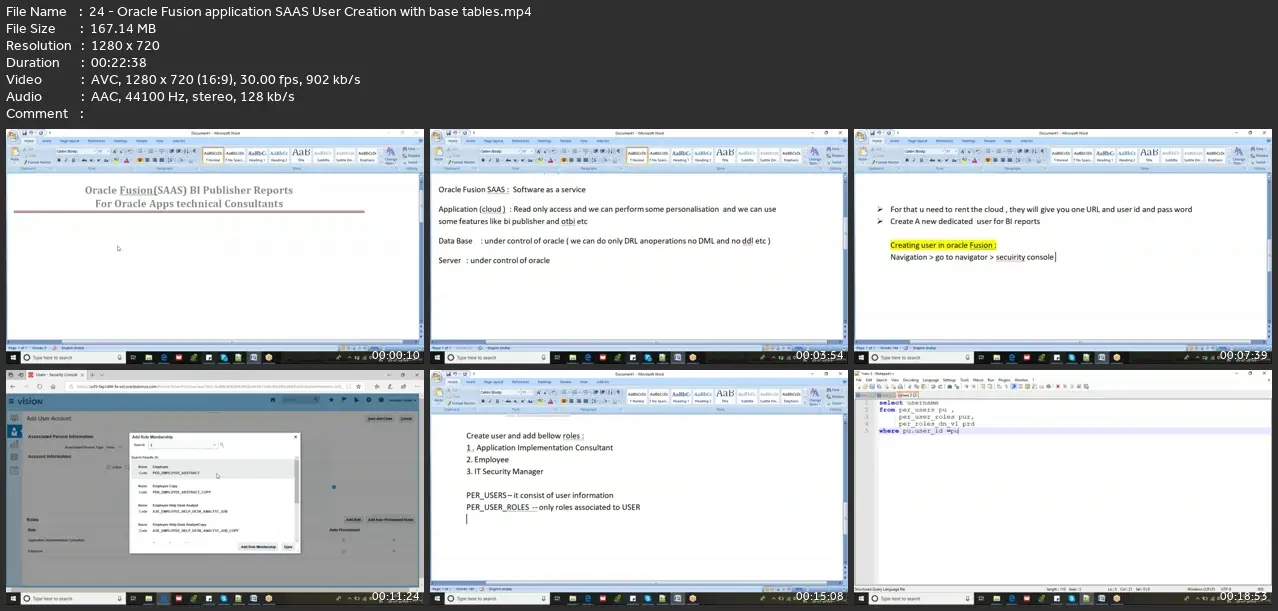
Task: Open the Mailings tab in the 00:03:54 Word thumbnail
Action: point(545,141)
